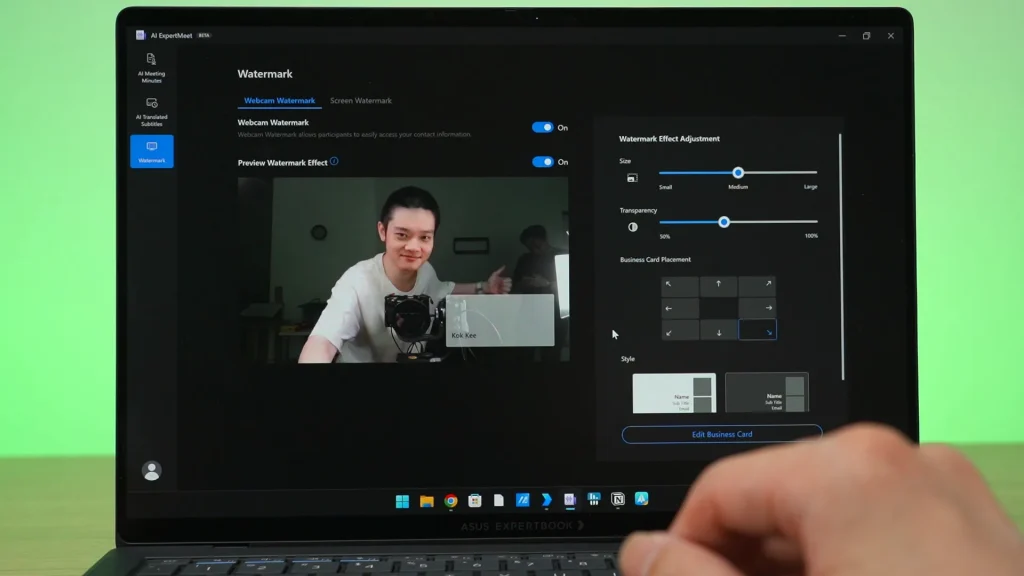Open AI Translated Subtitles in the sidebar
The width and height of the screenshot is (1024, 576).
click(152, 112)
